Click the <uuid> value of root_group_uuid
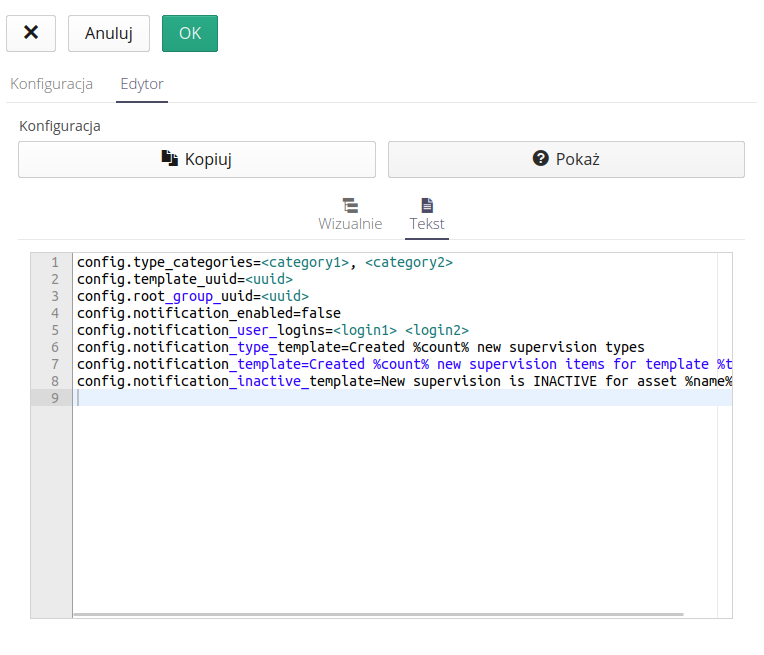The width and height of the screenshot is (764, 655). tap(285, 296)
